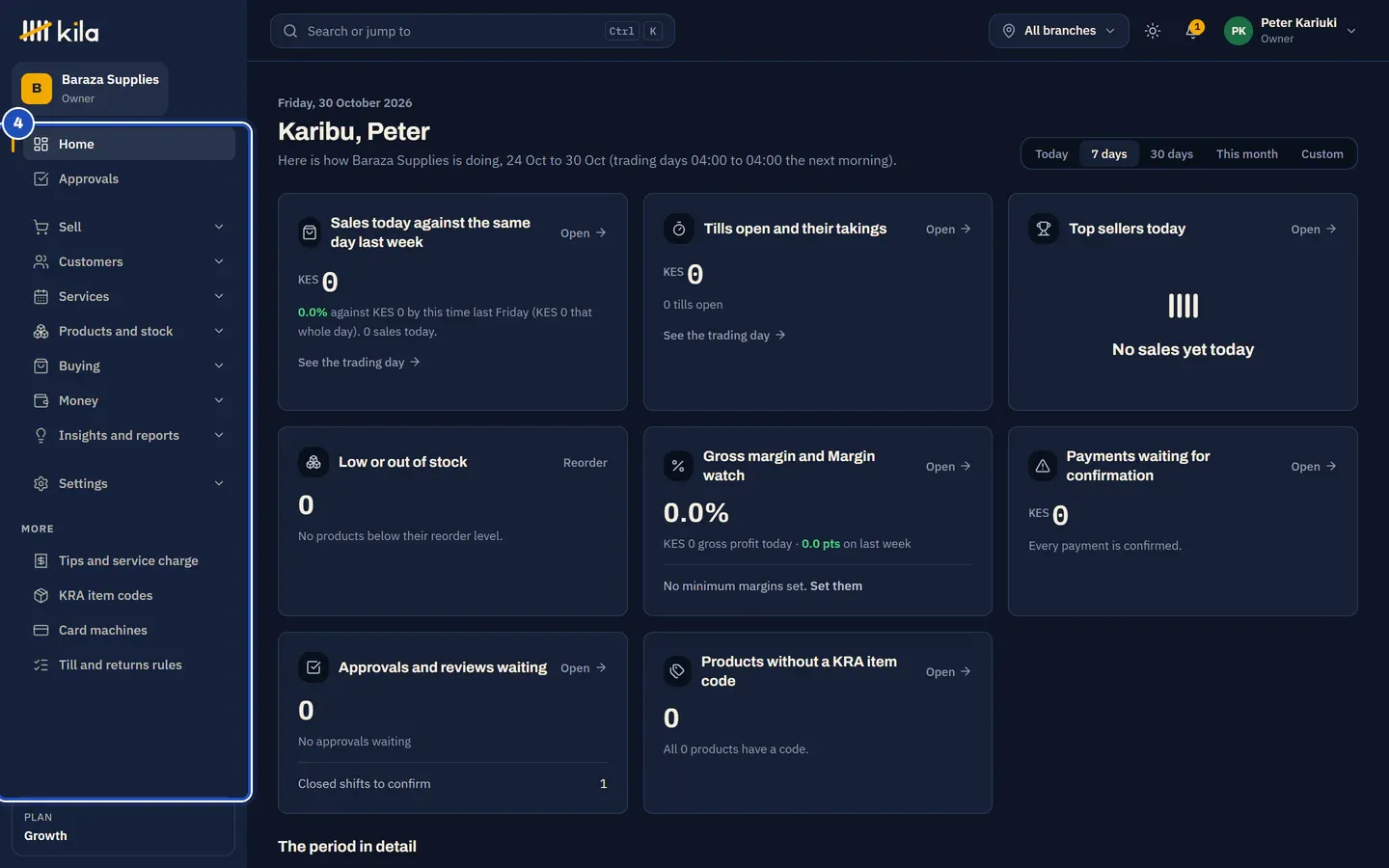Click the Customers people icon
1389x868 pixels.
41,261
